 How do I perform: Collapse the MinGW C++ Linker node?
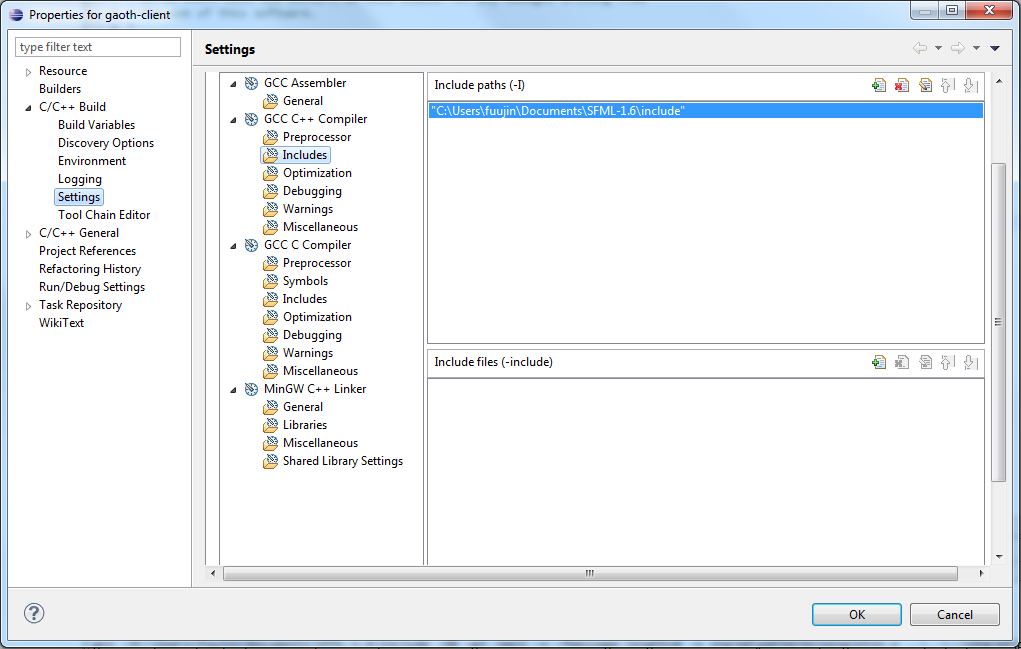[x=233, y=390]
